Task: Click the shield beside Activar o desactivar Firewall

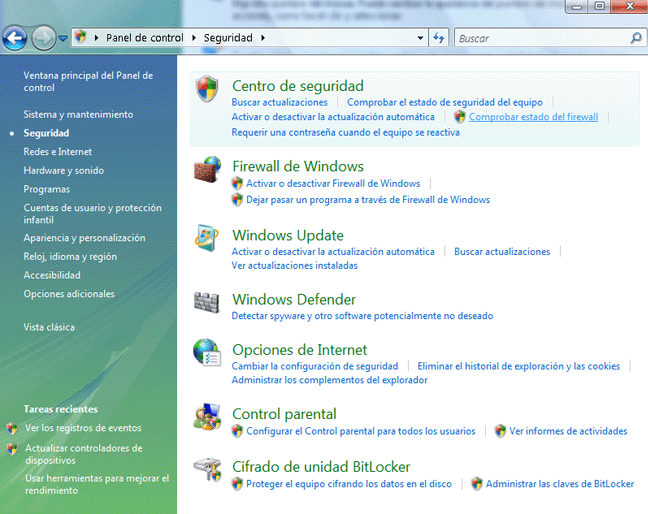Action: 237,183
